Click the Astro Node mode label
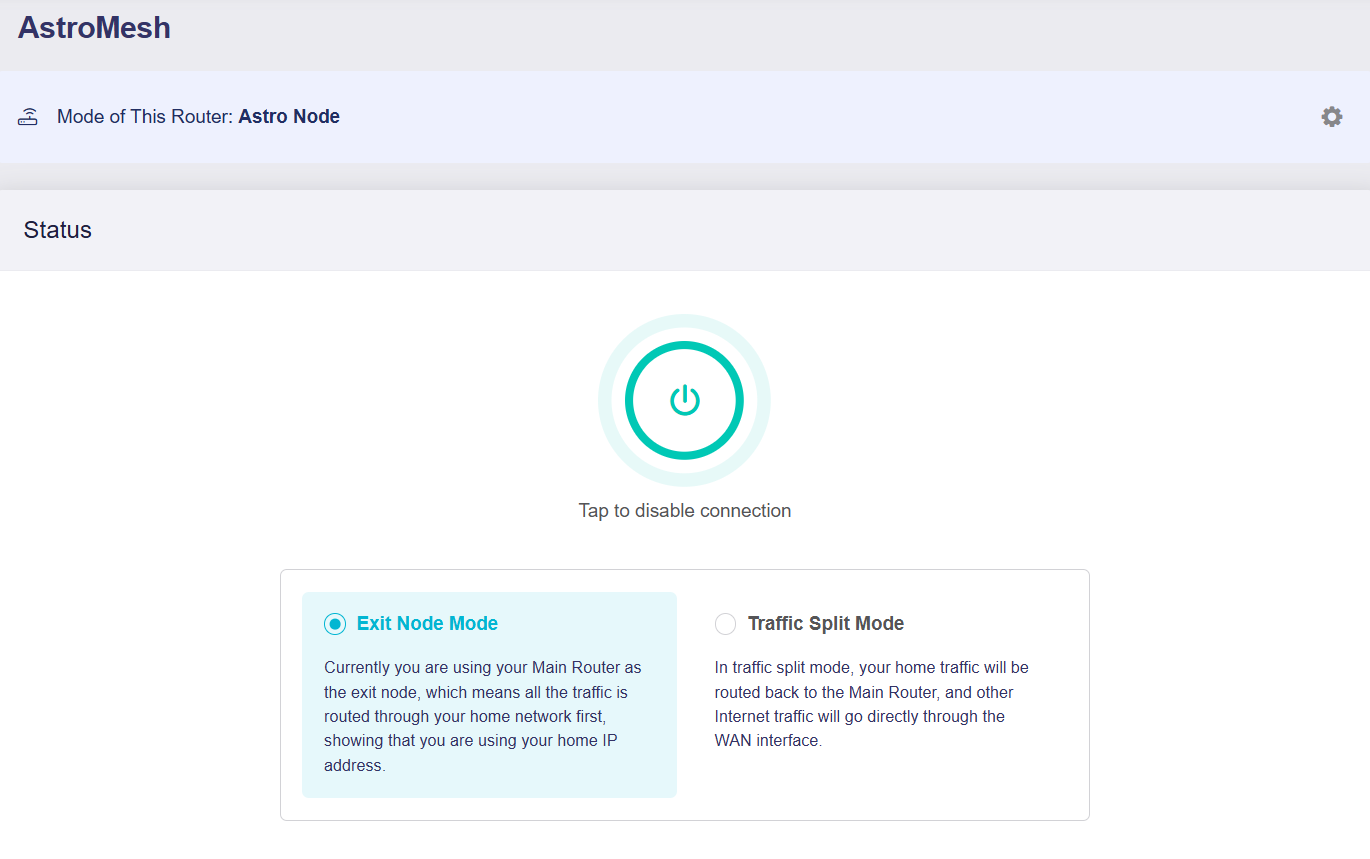 click(x=289, y=117)
